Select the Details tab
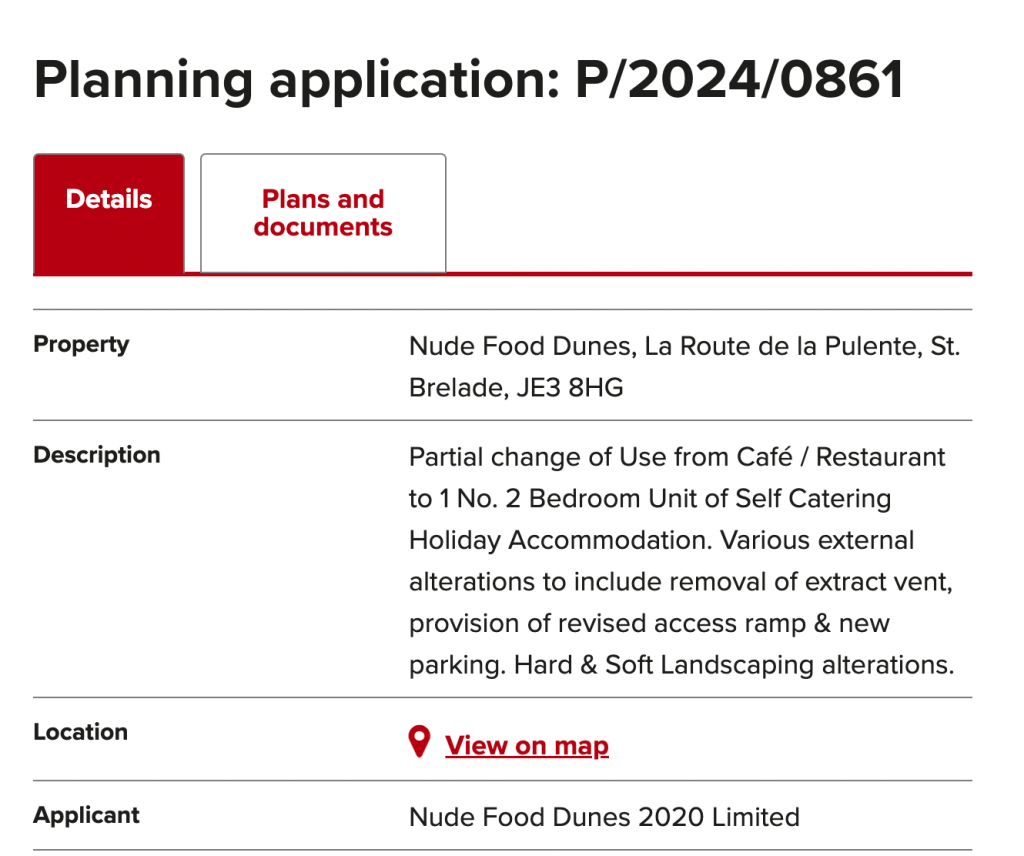Image resolution: width=1024 pixels, height=856 pixels. click(x=109, y=213)
